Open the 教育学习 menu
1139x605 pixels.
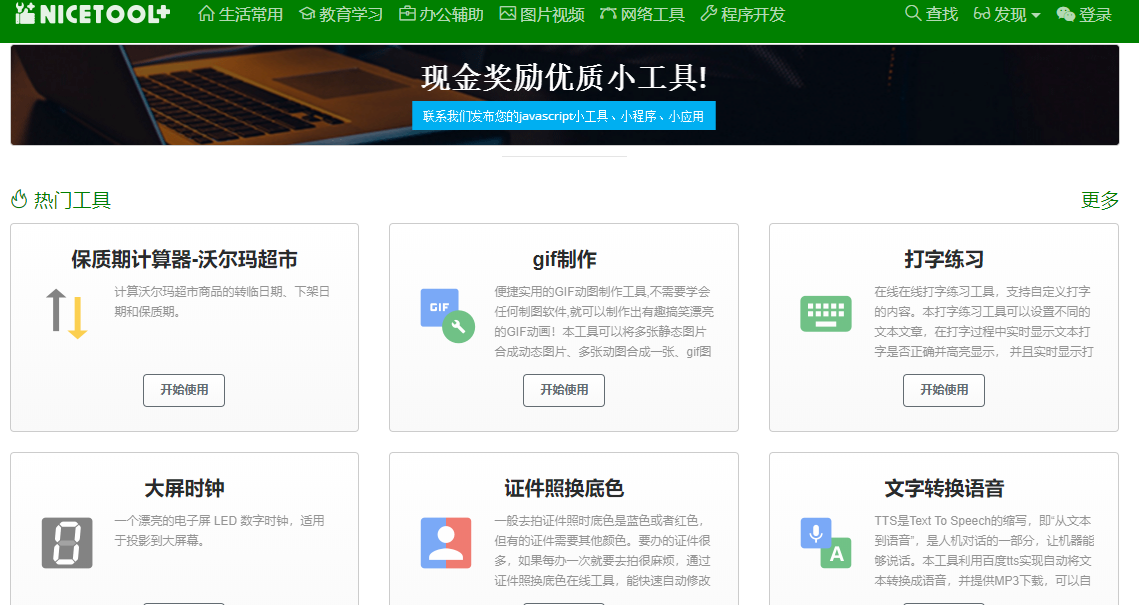point(341,15)
